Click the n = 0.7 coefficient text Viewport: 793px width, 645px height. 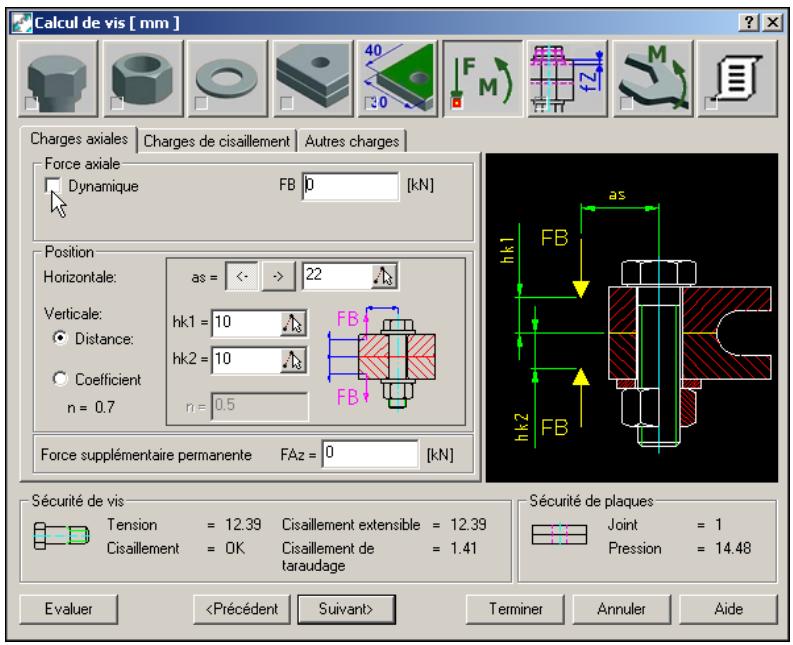pyautogui.click(x=91, y=407)
